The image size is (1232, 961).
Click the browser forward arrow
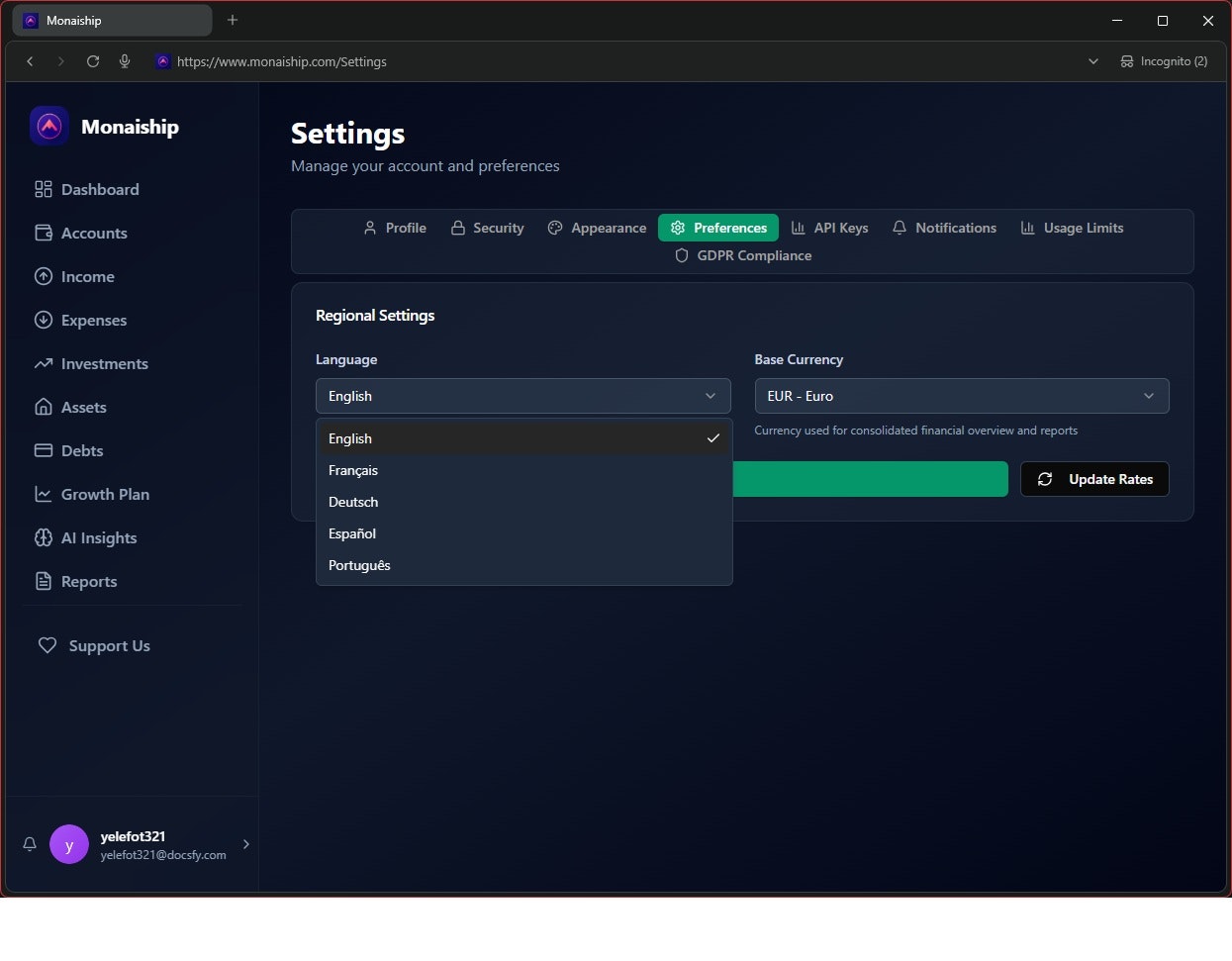coord(61,61)
